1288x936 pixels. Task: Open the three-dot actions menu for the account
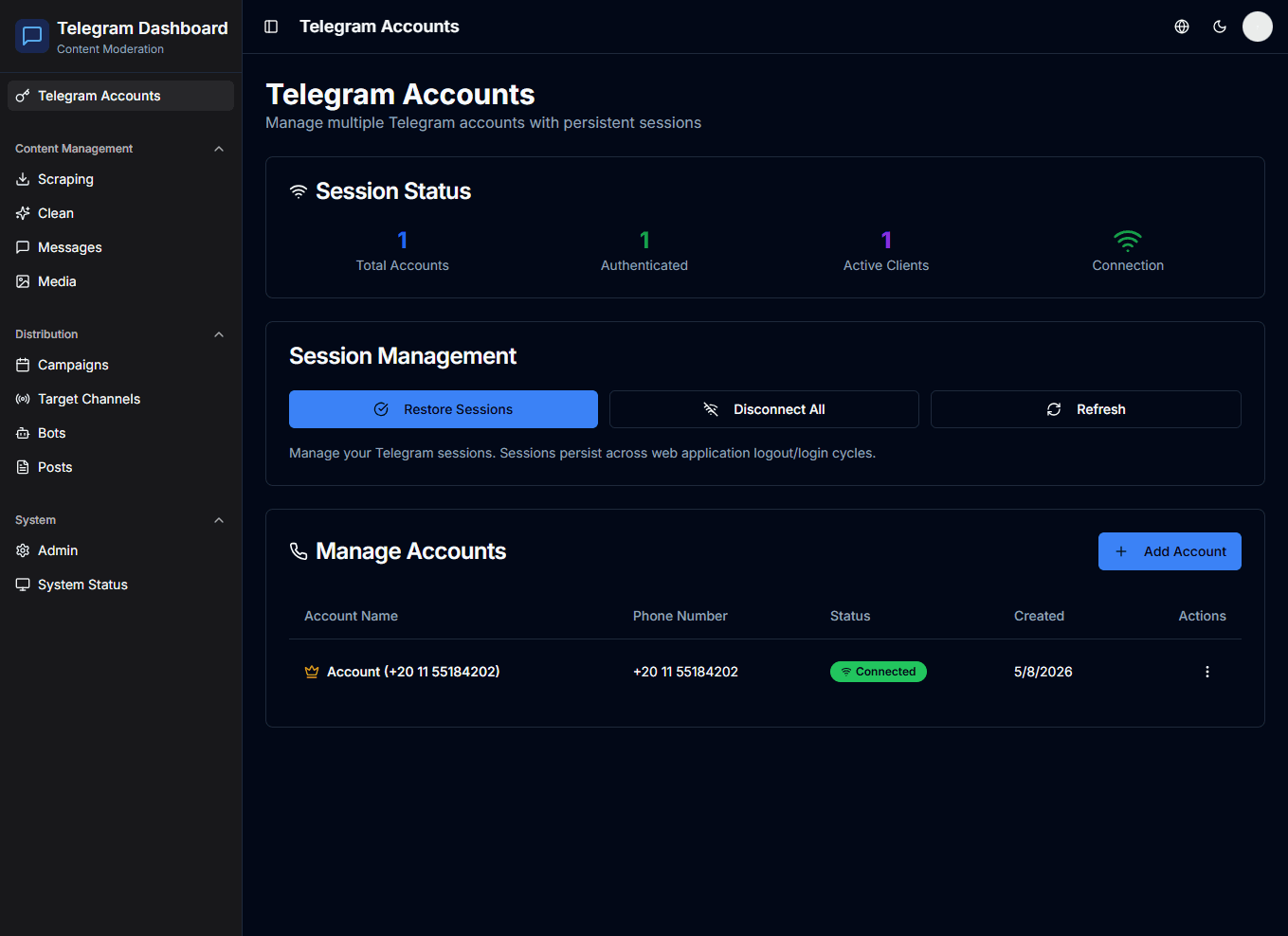coord(1207,672)
